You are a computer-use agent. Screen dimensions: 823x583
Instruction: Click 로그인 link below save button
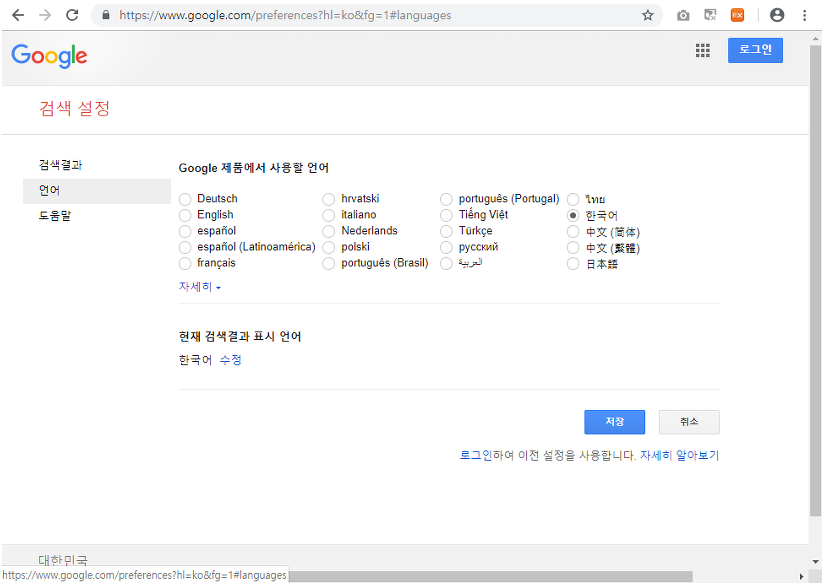[476, 455]
